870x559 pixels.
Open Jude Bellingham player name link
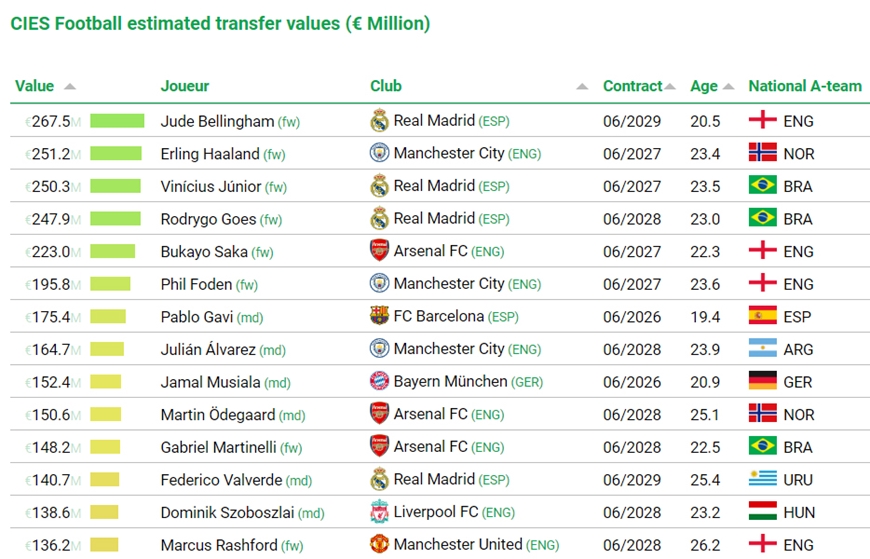click(x=218, y=121)
